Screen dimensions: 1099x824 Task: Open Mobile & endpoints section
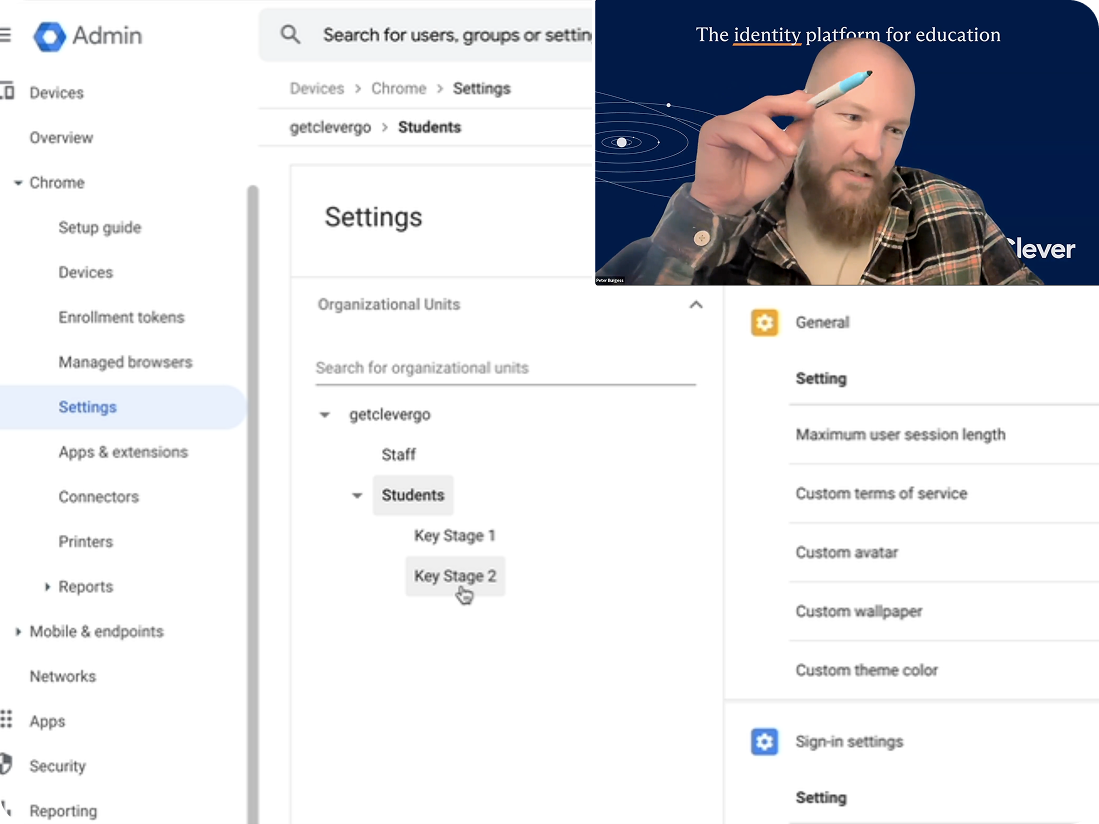97,631
